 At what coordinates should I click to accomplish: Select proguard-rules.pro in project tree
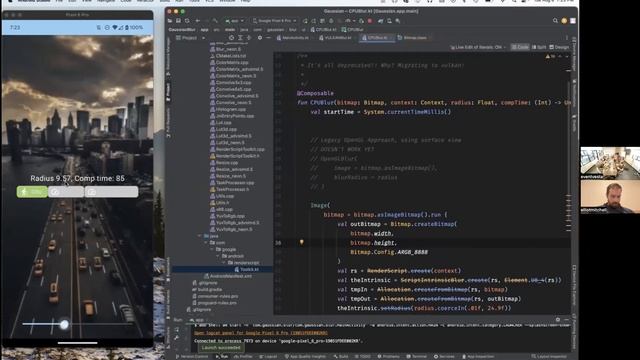click(x=215, y=303)
